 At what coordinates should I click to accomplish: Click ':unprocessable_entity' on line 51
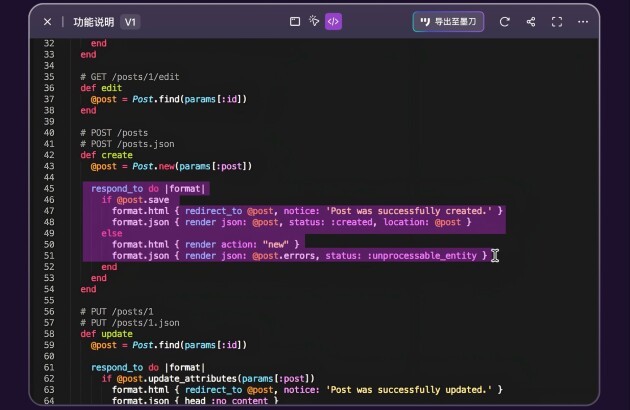tap(422, 256)
